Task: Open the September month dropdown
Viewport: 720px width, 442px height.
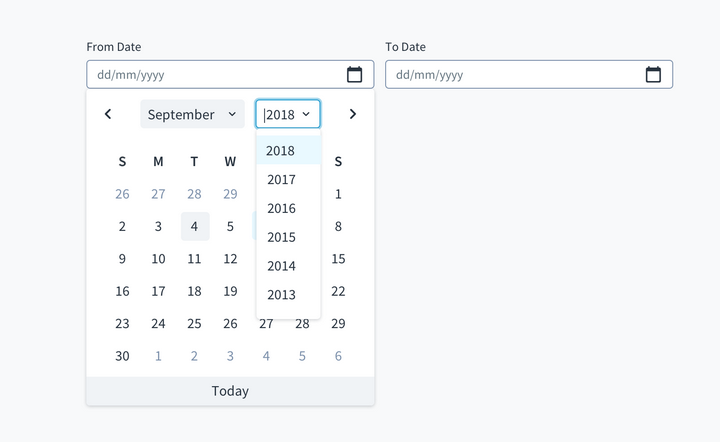Action: click(x=192, y=114)
